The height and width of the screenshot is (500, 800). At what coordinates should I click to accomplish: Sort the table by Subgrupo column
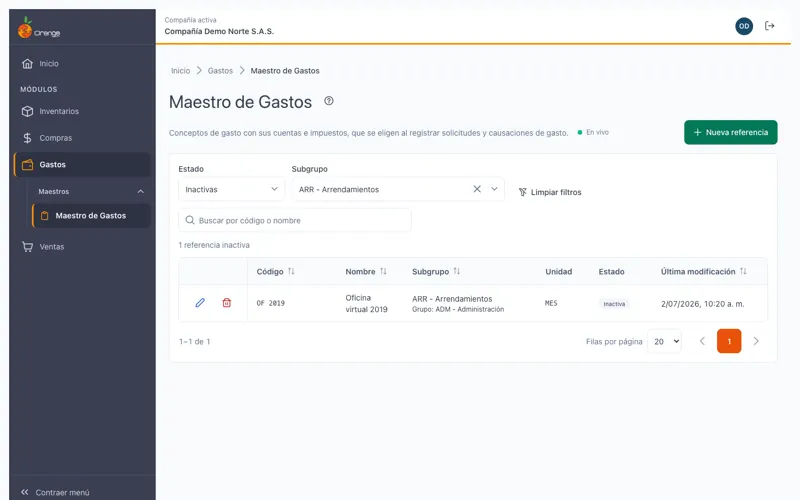pos(457,271)
